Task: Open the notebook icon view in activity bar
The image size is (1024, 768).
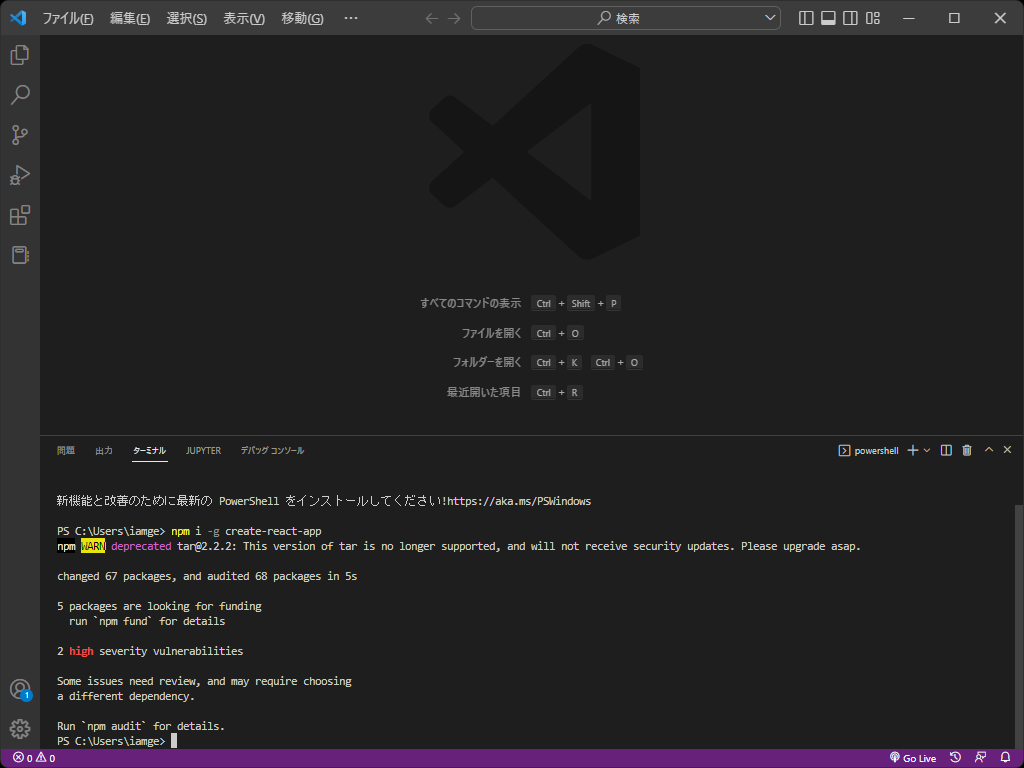Action: (x=20, y=255)
